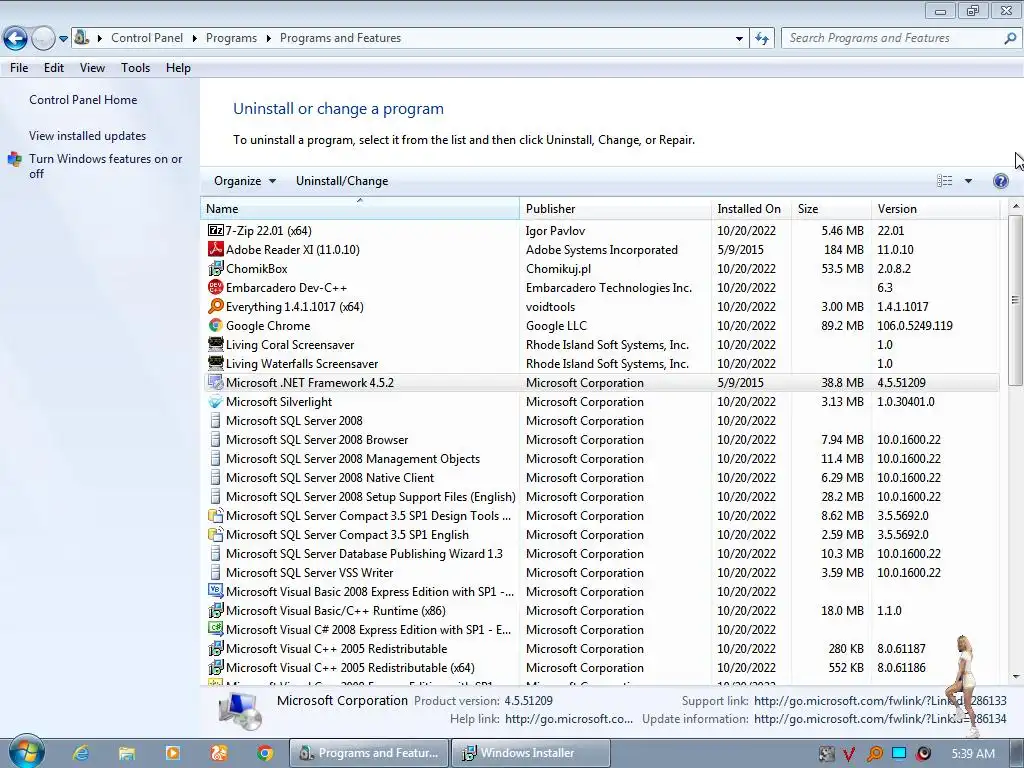Sort by the Version column header
This screenshot has height=768, width=1024.
pyautogui.click(x=935, y=208)
